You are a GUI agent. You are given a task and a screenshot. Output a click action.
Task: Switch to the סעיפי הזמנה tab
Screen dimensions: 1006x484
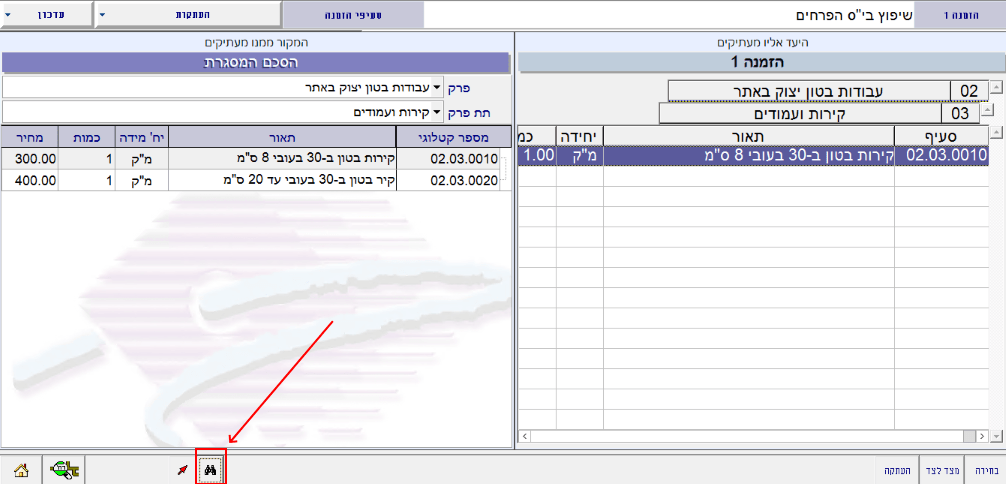352,15
